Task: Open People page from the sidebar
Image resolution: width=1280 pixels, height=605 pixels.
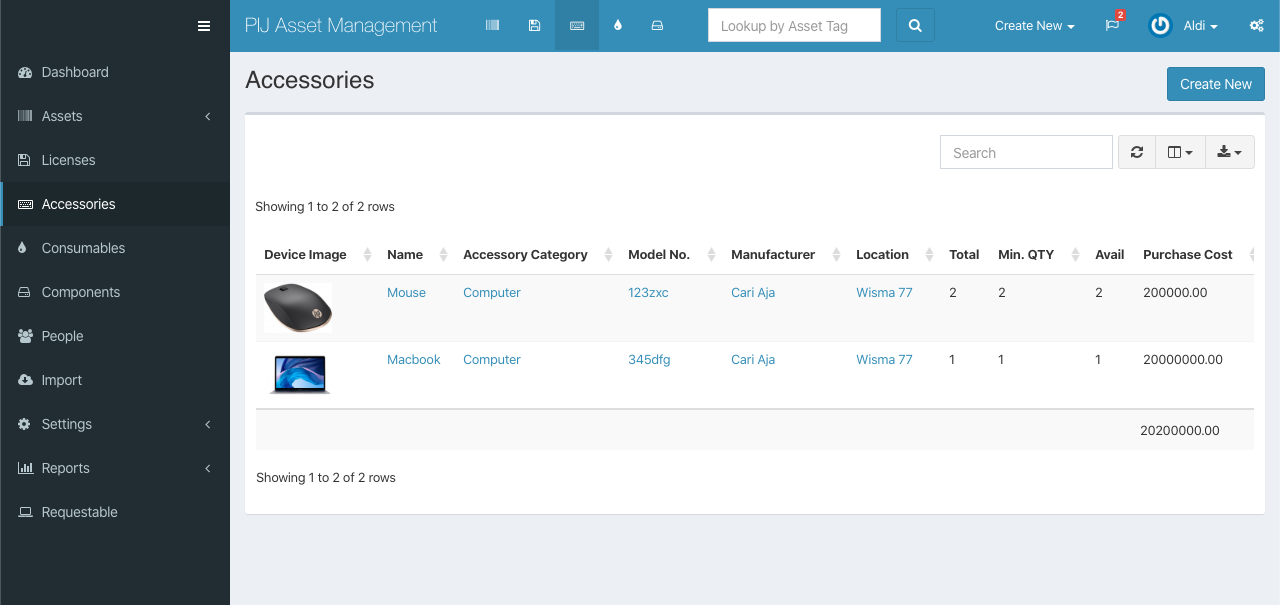Action: [x=62, y=336]
